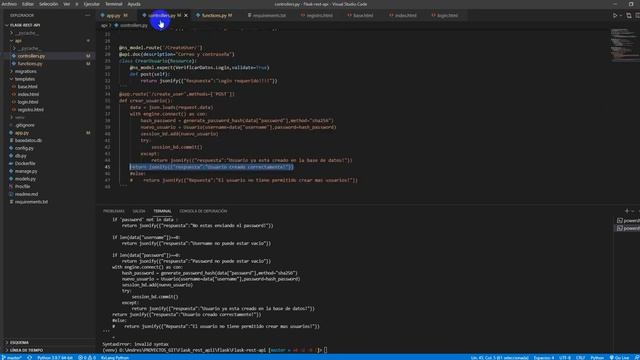Select the first powershell terminal entry
The image size is (640, 360).
pos(628,221)
